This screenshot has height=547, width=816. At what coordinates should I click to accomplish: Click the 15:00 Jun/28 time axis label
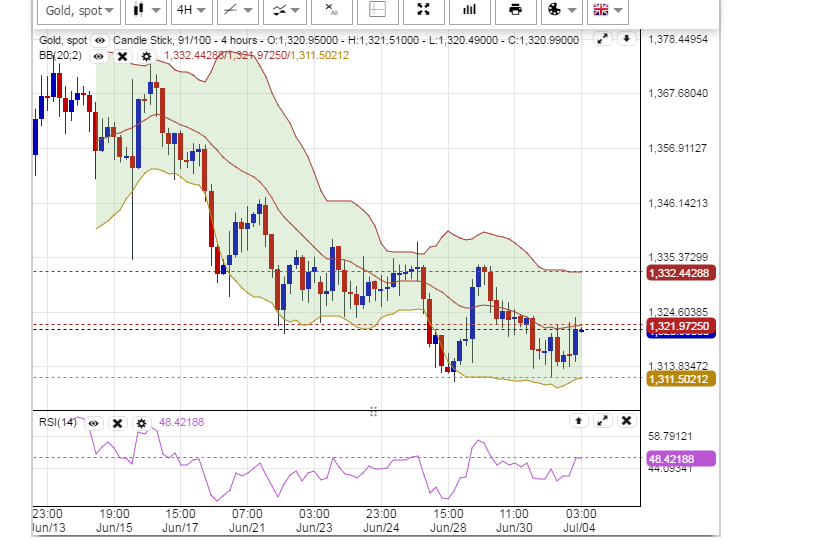(x=448, y=521)
